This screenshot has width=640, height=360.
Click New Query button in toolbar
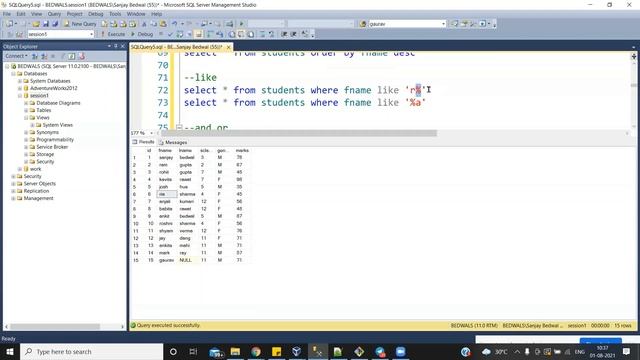(80, 24)
